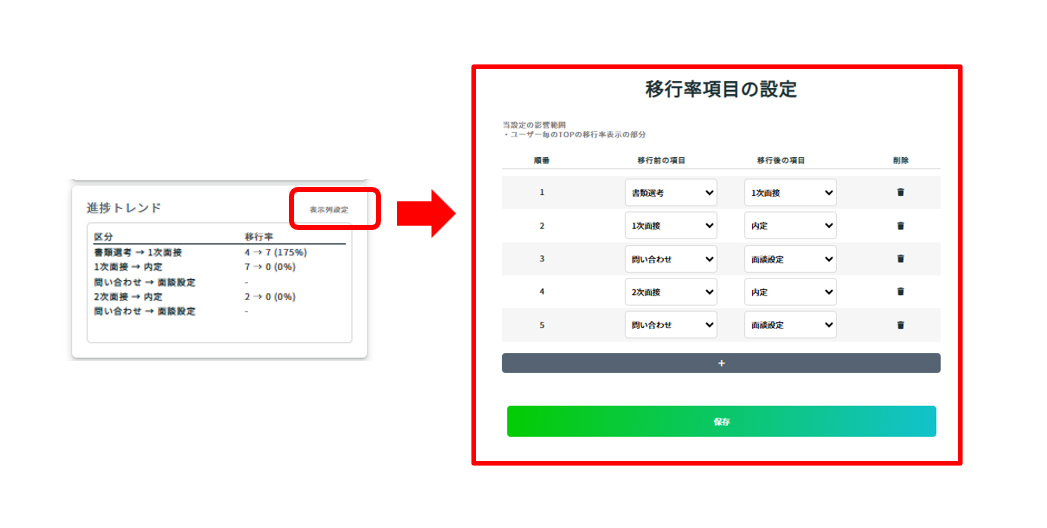Open row 4's 2次面接 dropdown

pyautogui.click(x=671, y=292)
